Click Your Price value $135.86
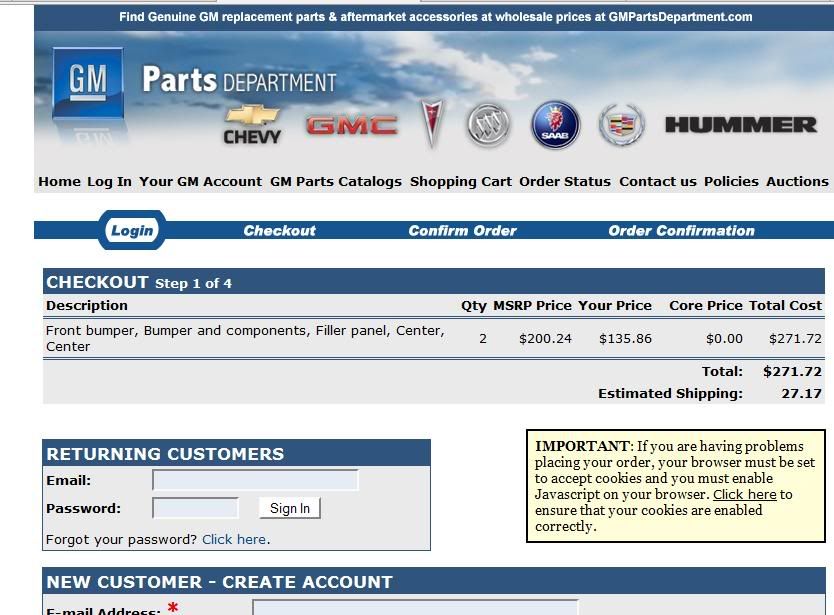The height and width of the screenshot is (615, 834). 625,338
